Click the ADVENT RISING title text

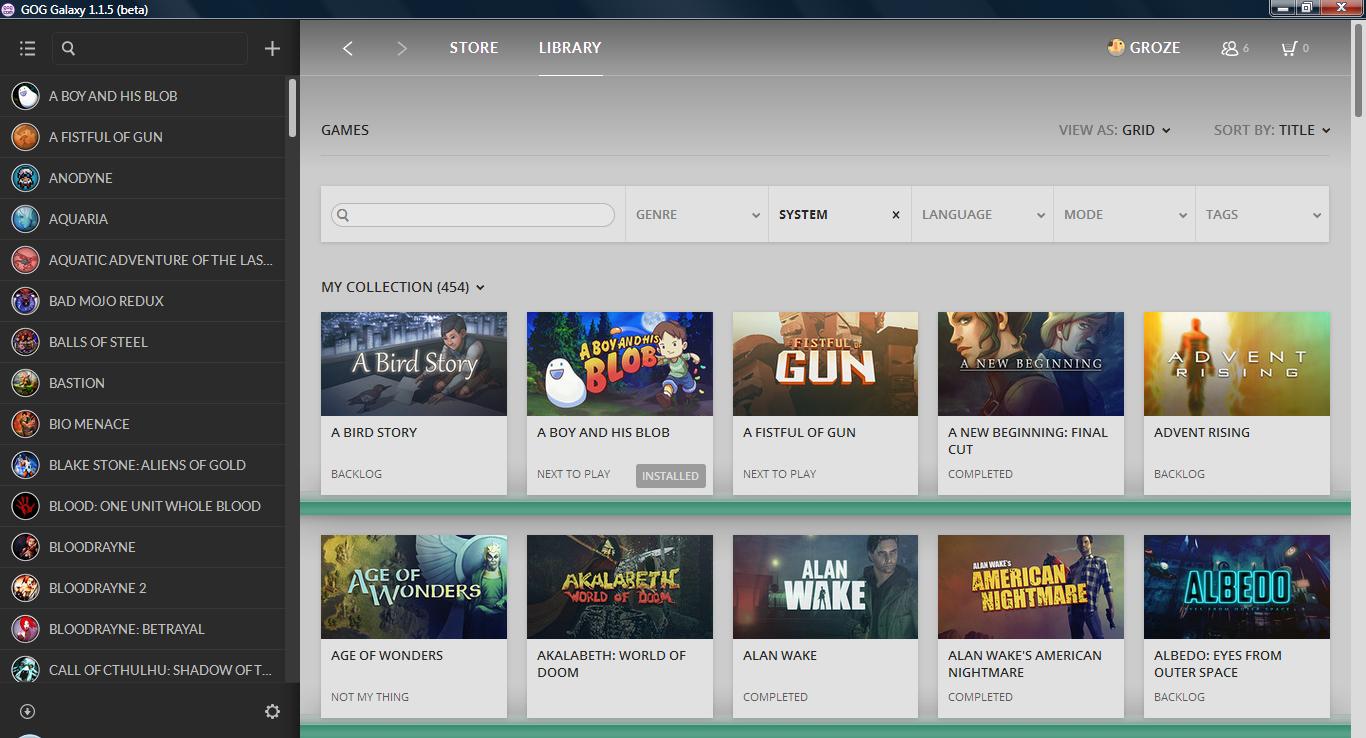pyautogui.click(x=1202, y=433)
